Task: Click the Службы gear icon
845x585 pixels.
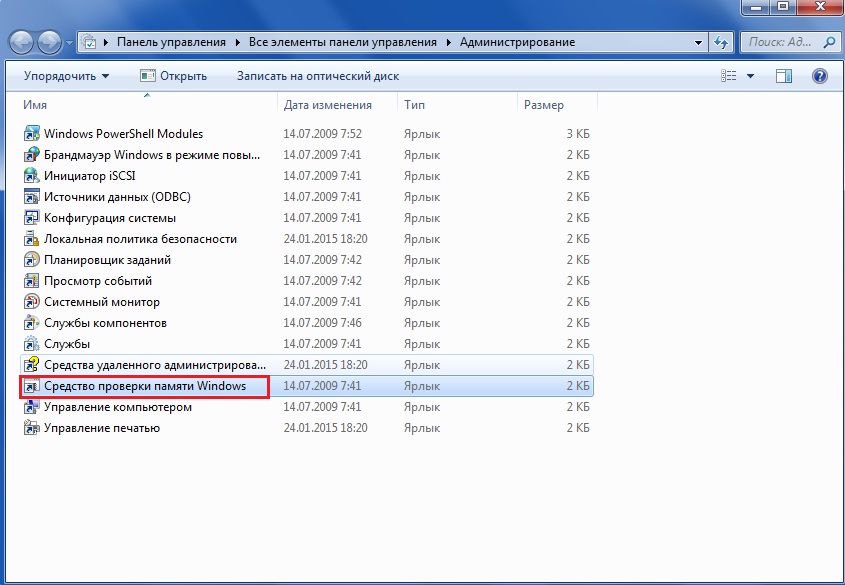Action: (x=31, y=344)
